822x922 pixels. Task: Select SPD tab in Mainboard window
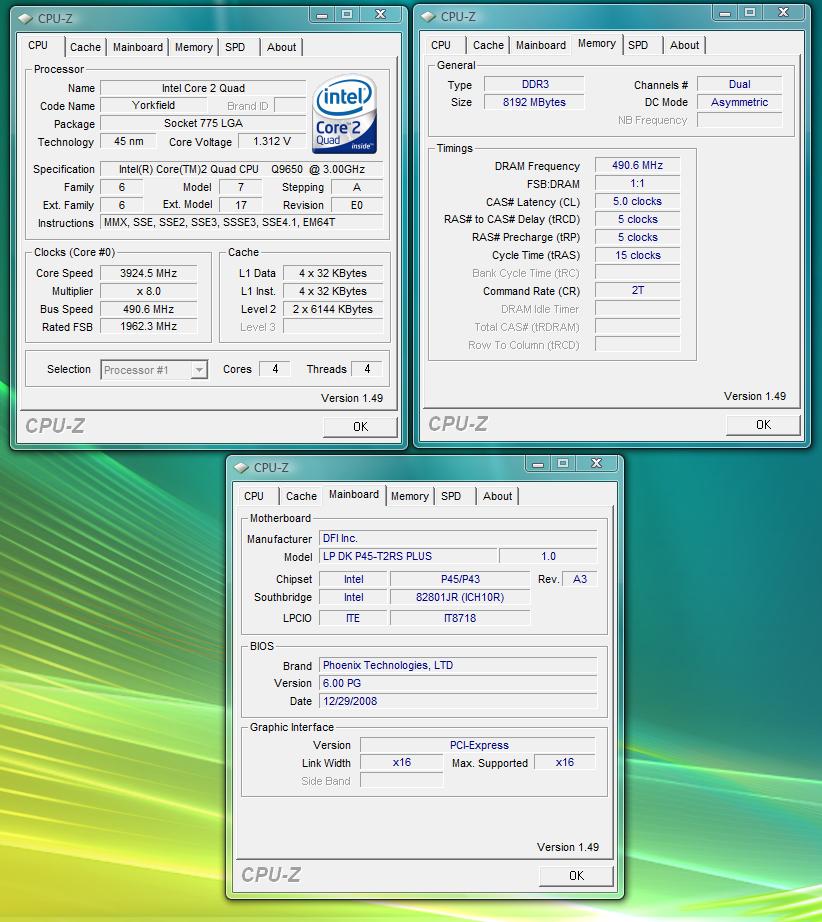click(x=451, y=496)
